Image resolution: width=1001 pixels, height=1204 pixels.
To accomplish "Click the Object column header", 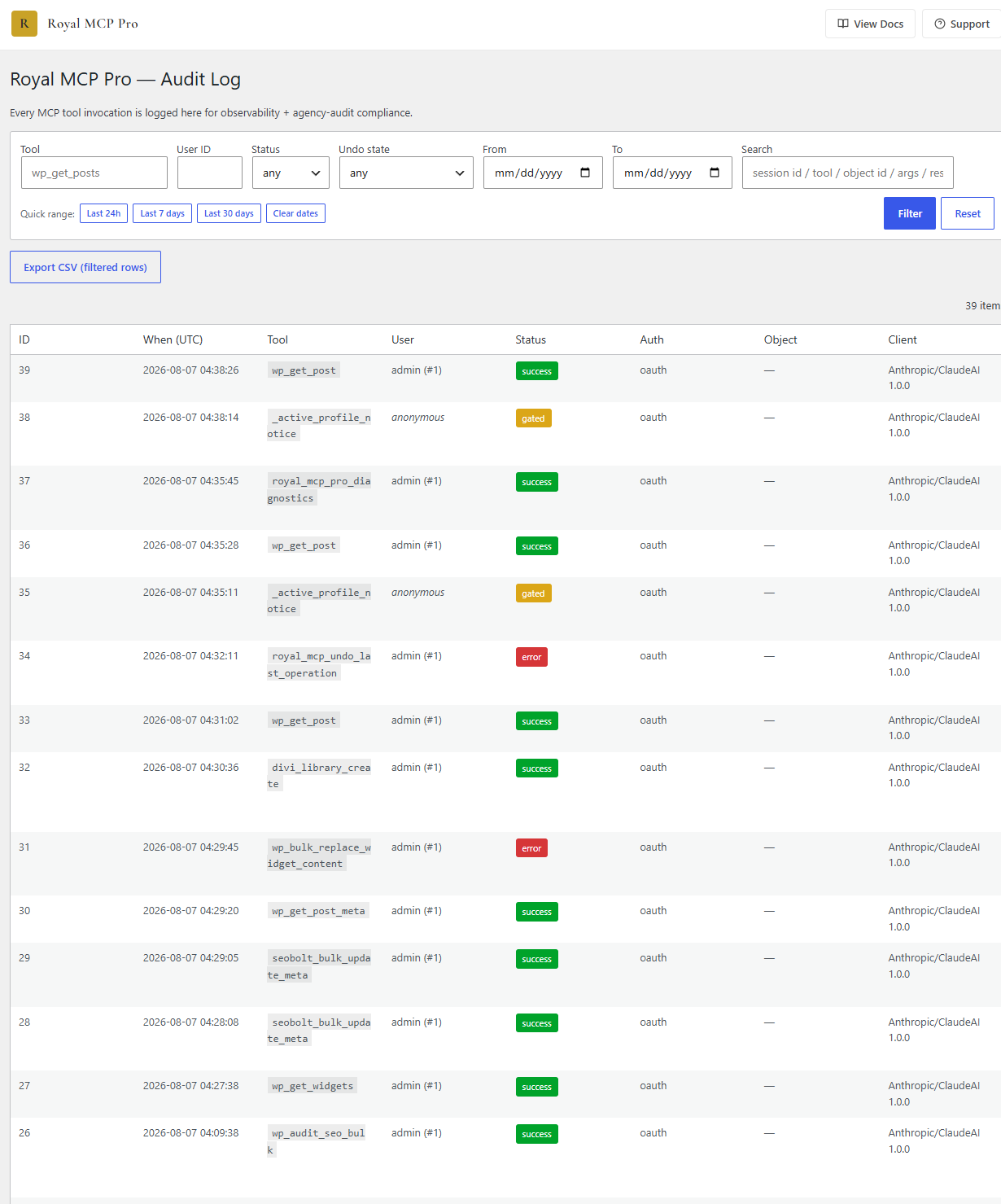I will pyautogui.click(x=780, y=339).
